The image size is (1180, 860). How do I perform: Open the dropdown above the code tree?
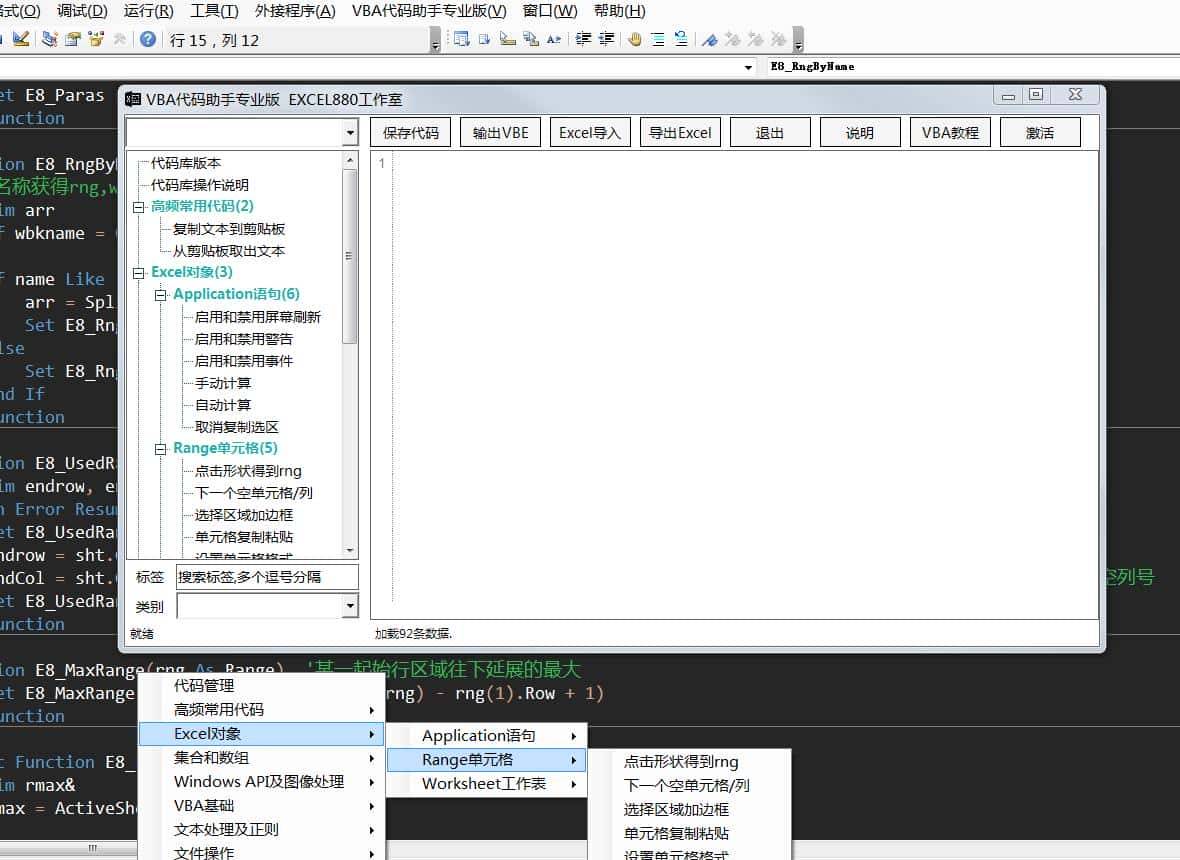[349, 133]
